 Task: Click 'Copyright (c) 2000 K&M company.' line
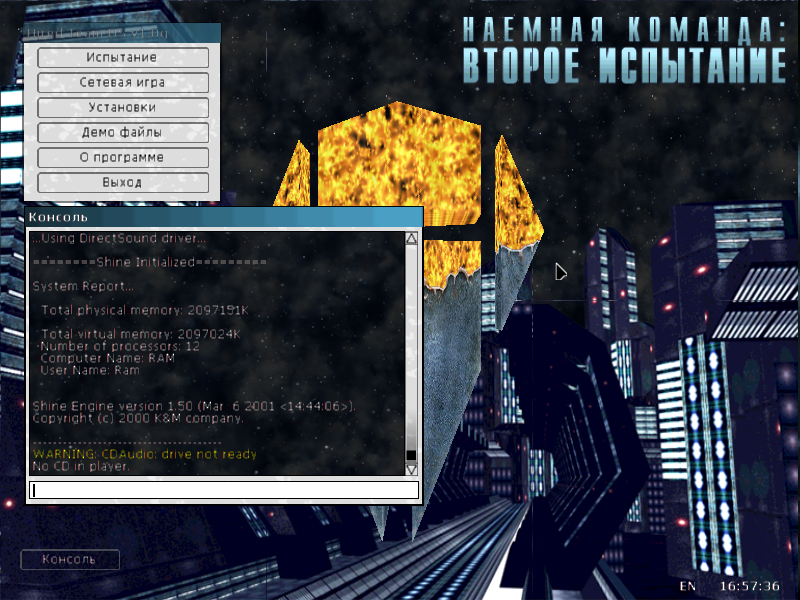coord(138,418)
